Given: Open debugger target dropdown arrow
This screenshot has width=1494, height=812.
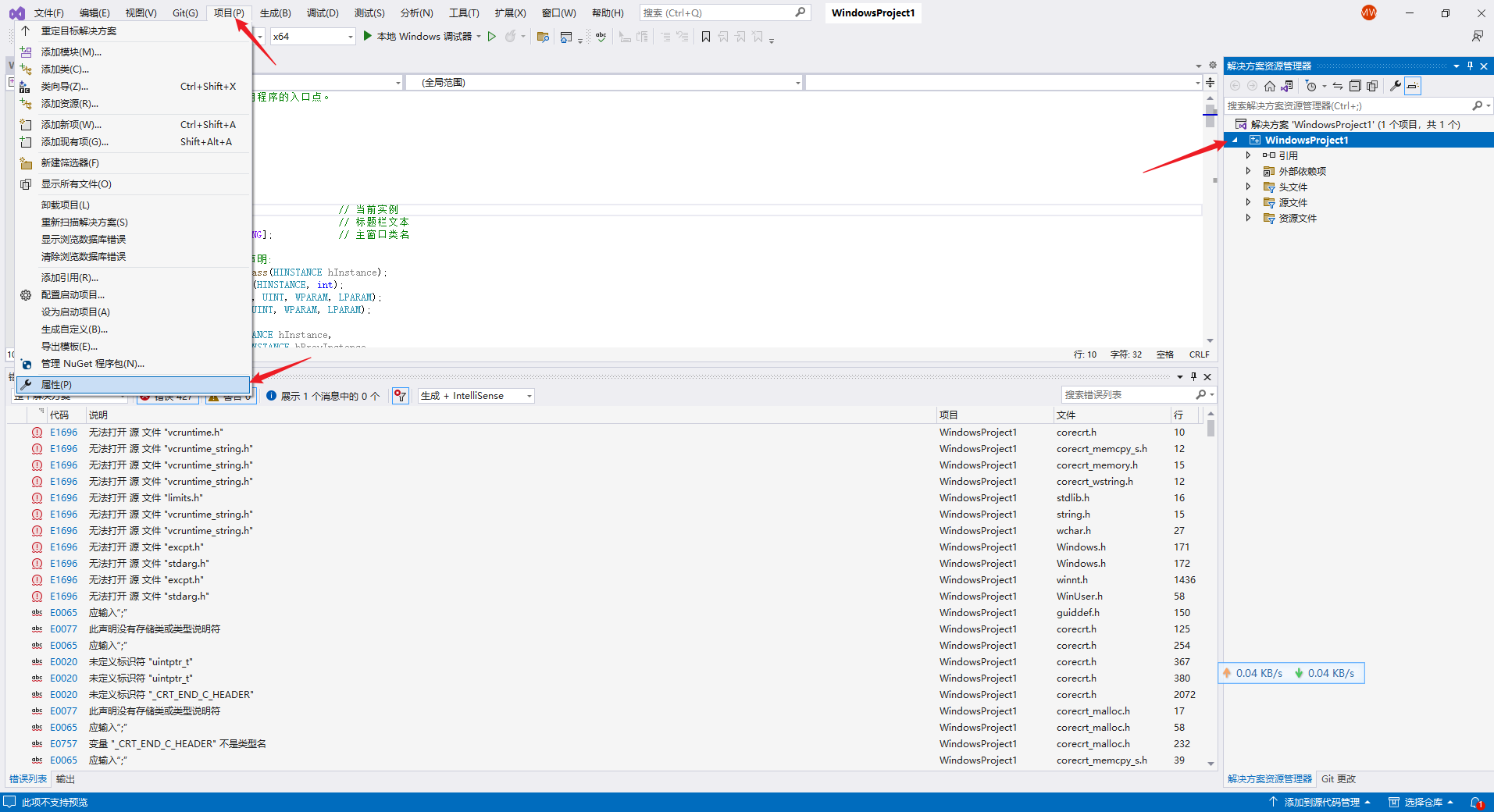Looking at the screenshot, I should click(479, 36).
